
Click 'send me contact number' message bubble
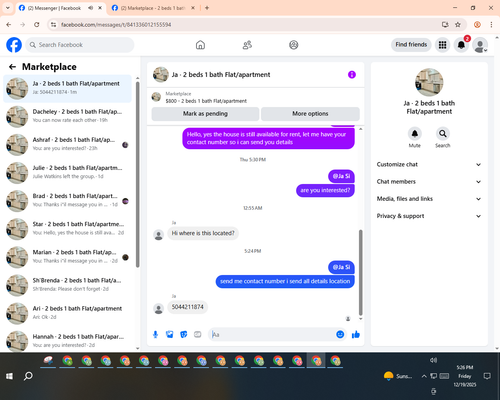tap(285, 281)
